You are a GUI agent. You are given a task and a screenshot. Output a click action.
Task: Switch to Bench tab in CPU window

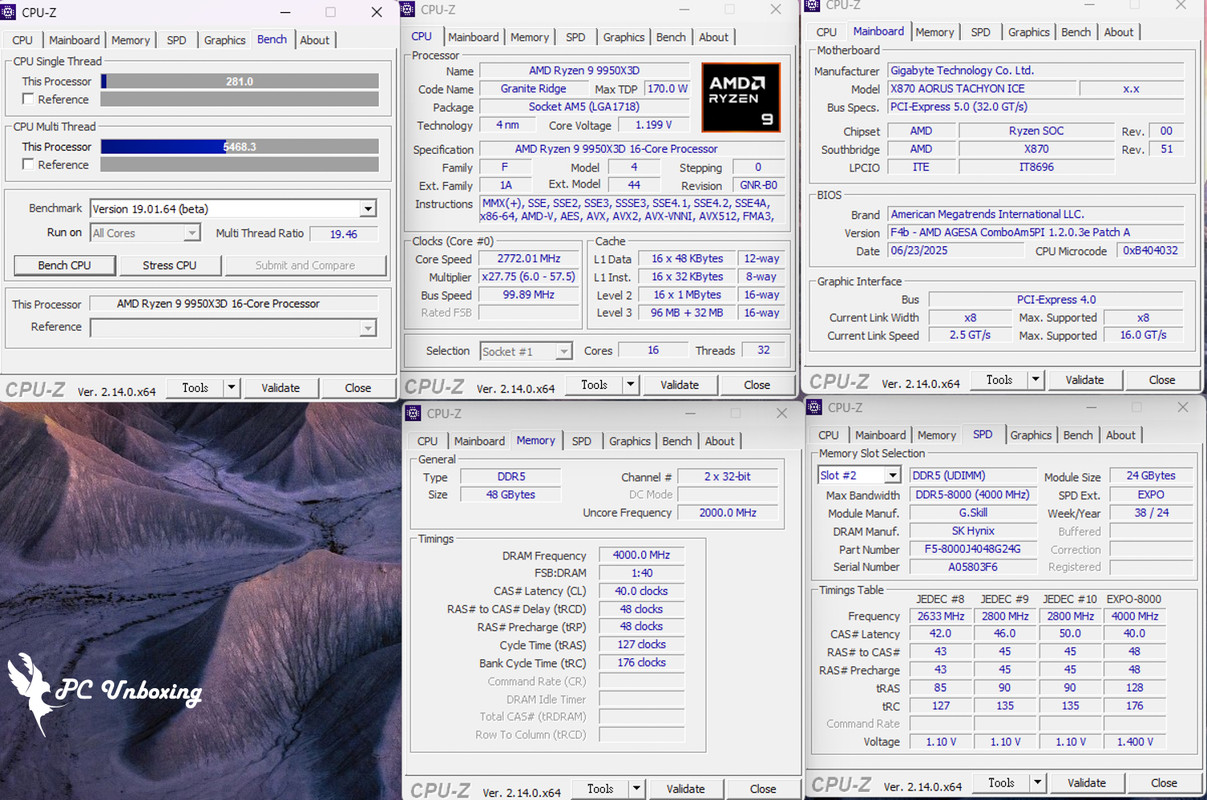(671, 37)
